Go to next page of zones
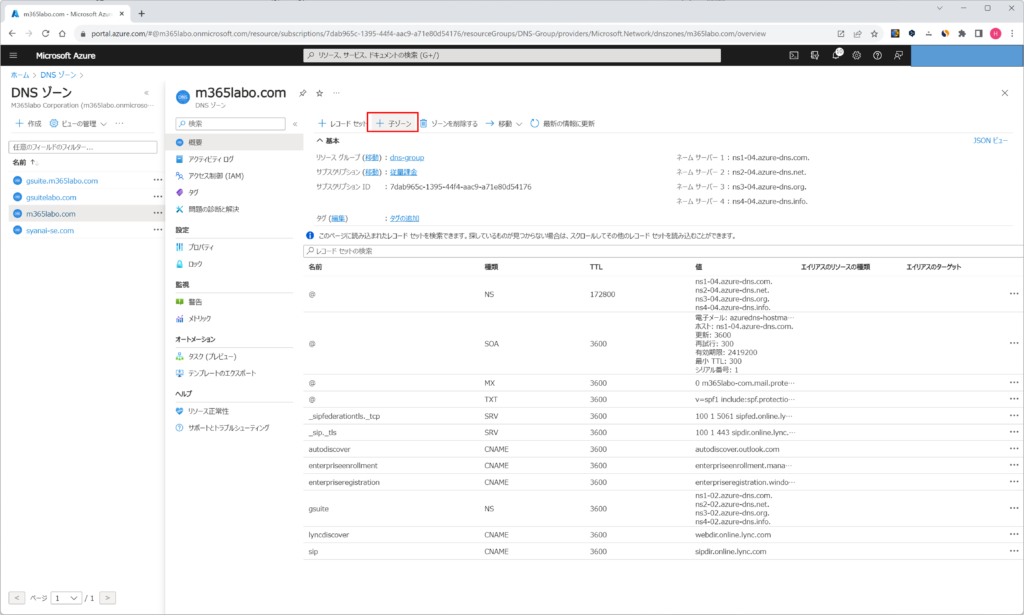1024x615 pixels. coord(108,597)
